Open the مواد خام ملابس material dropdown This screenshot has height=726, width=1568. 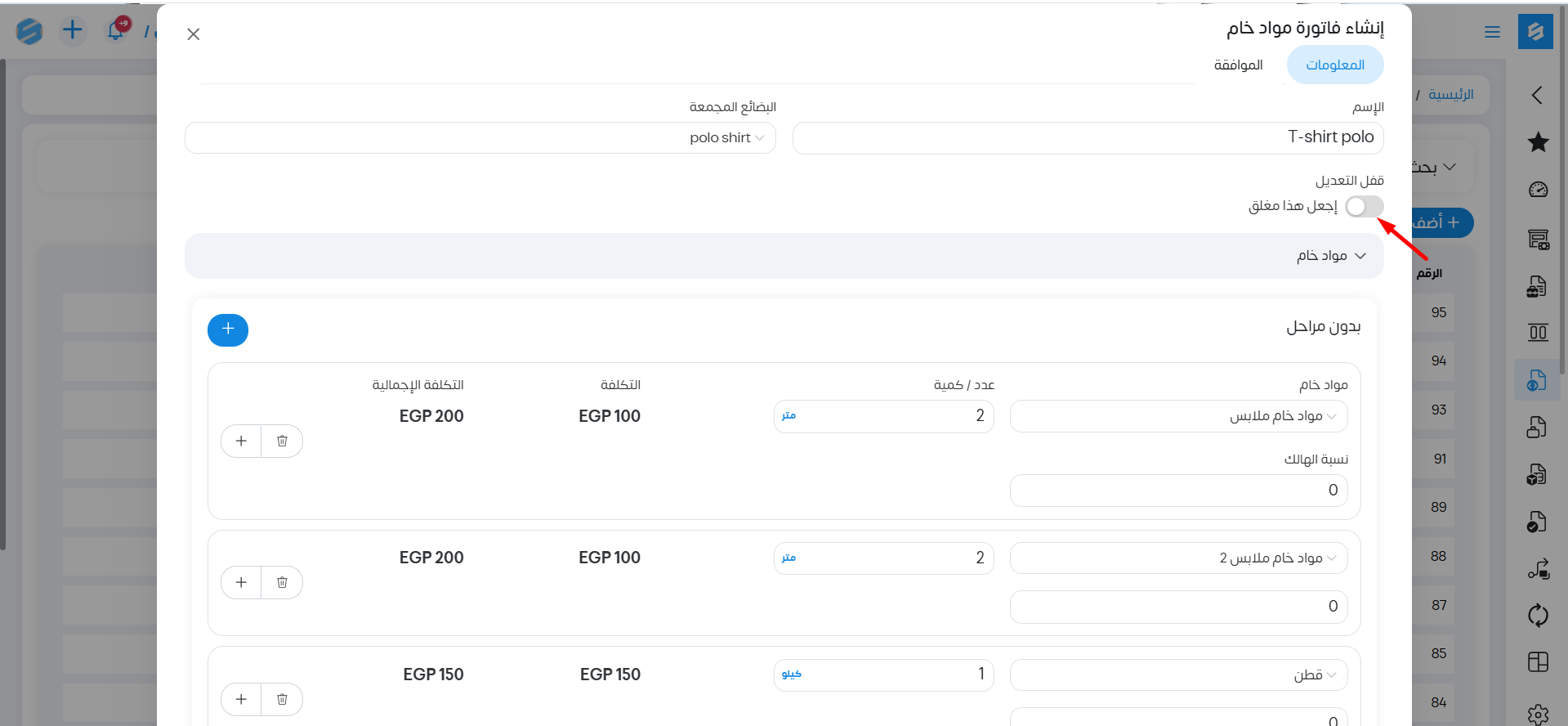(1178, 417)
